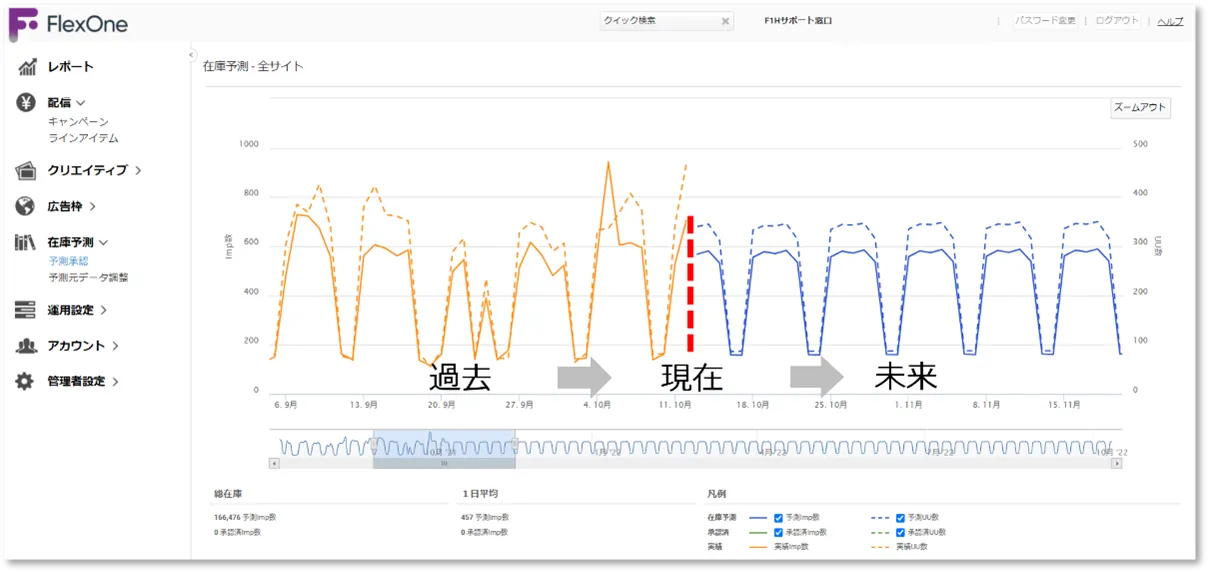Toggle the 予測UU数 legend checkbox
Viewport: 1208px width, 572px height.
coord(902,518)
